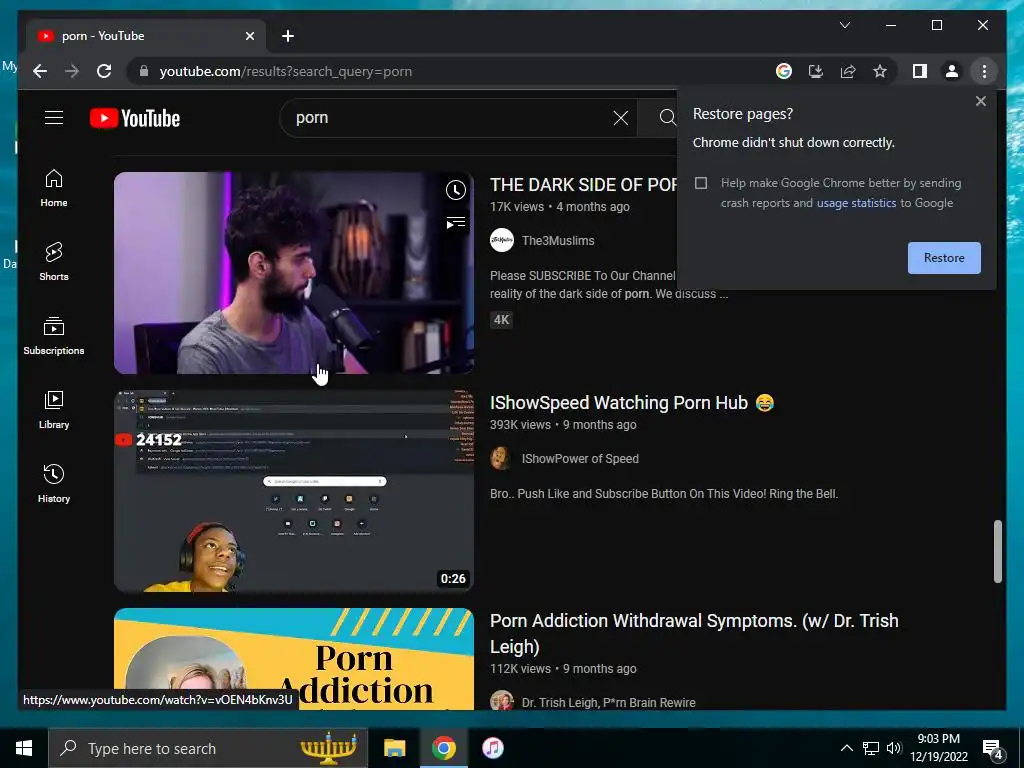Clear the search query with the X
This screenshot has height=768, width=1024.
(620, 118)
